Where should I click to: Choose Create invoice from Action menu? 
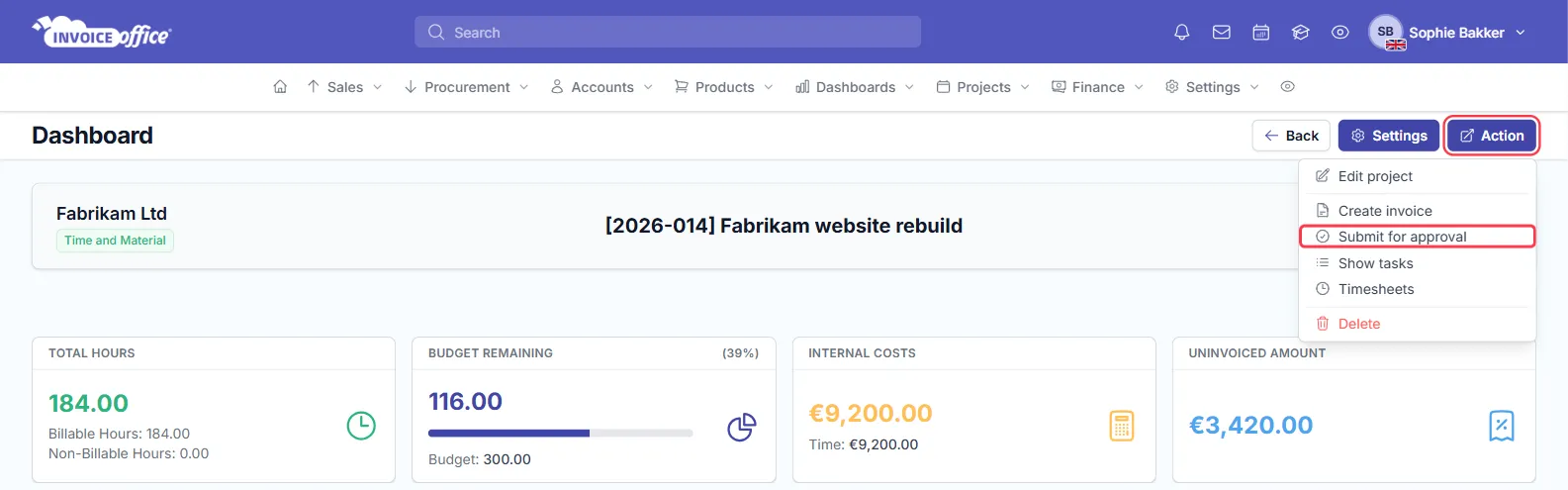coord(1417,211)
